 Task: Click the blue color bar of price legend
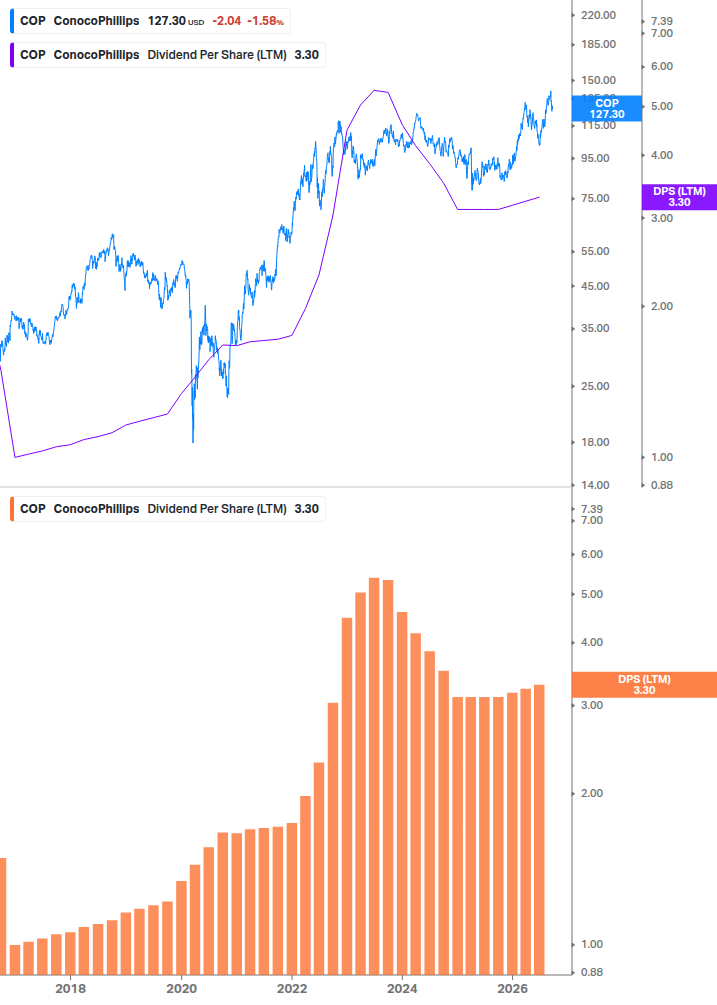12,21
